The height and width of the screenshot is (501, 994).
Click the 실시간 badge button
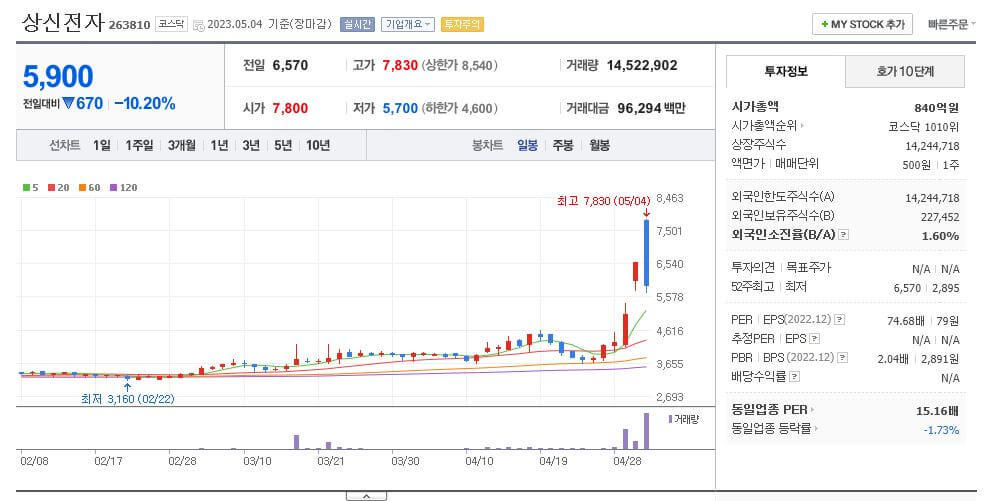[358, 24]
